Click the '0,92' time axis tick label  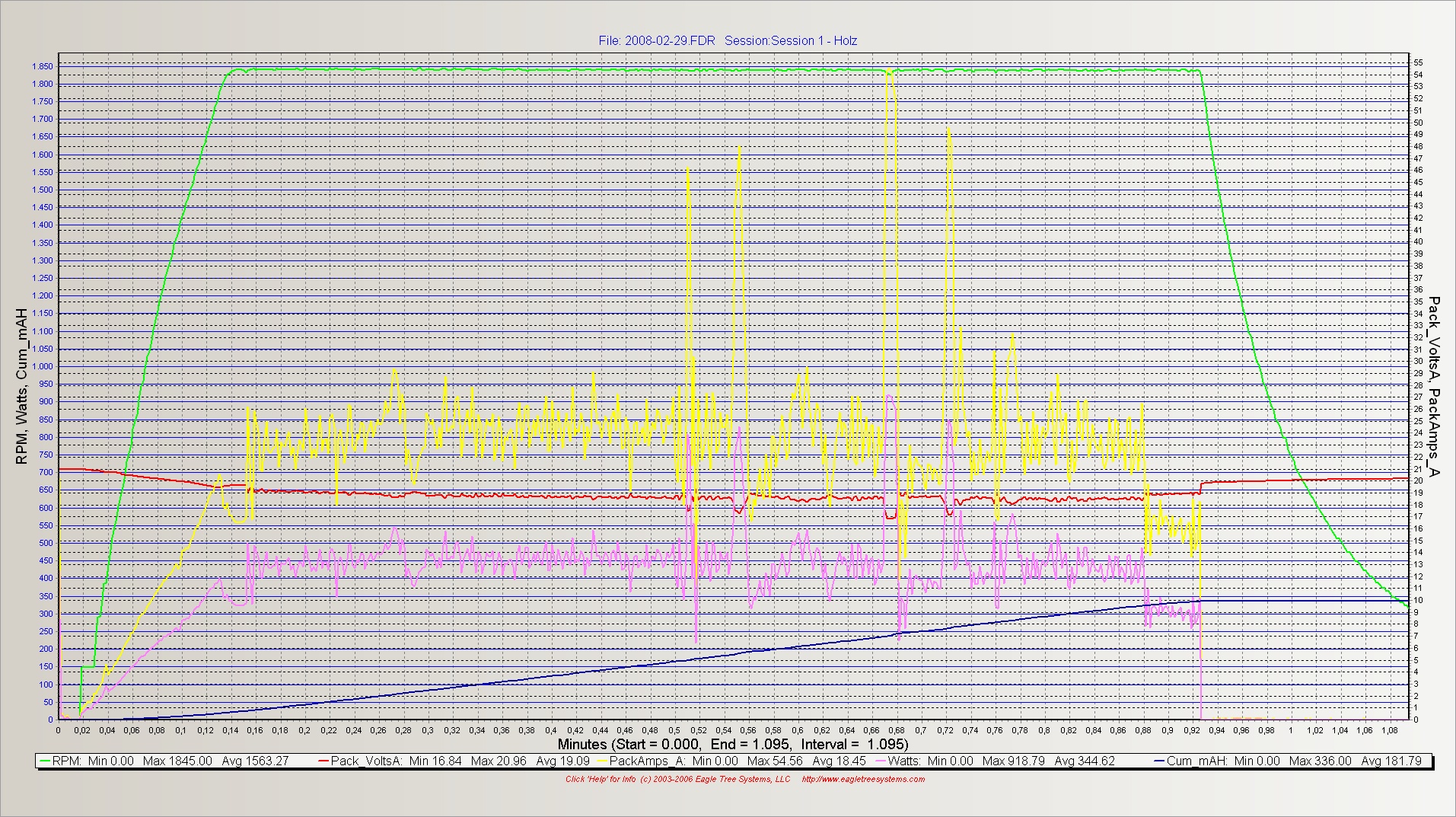pos(1191,729)
